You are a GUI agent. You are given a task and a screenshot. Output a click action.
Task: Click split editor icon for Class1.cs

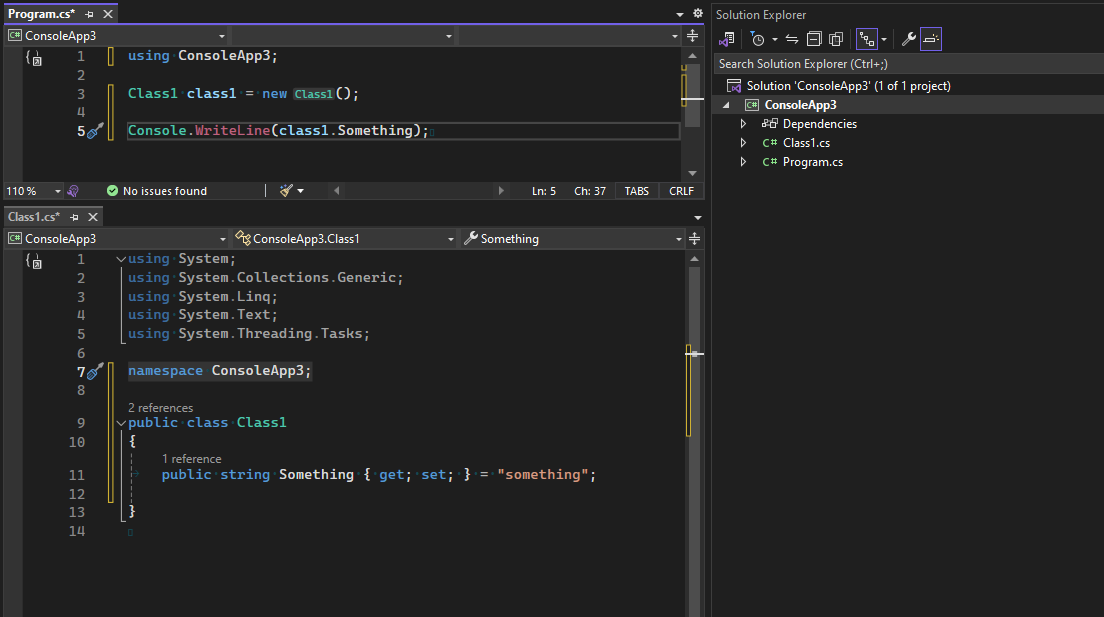tap(694, 239)
